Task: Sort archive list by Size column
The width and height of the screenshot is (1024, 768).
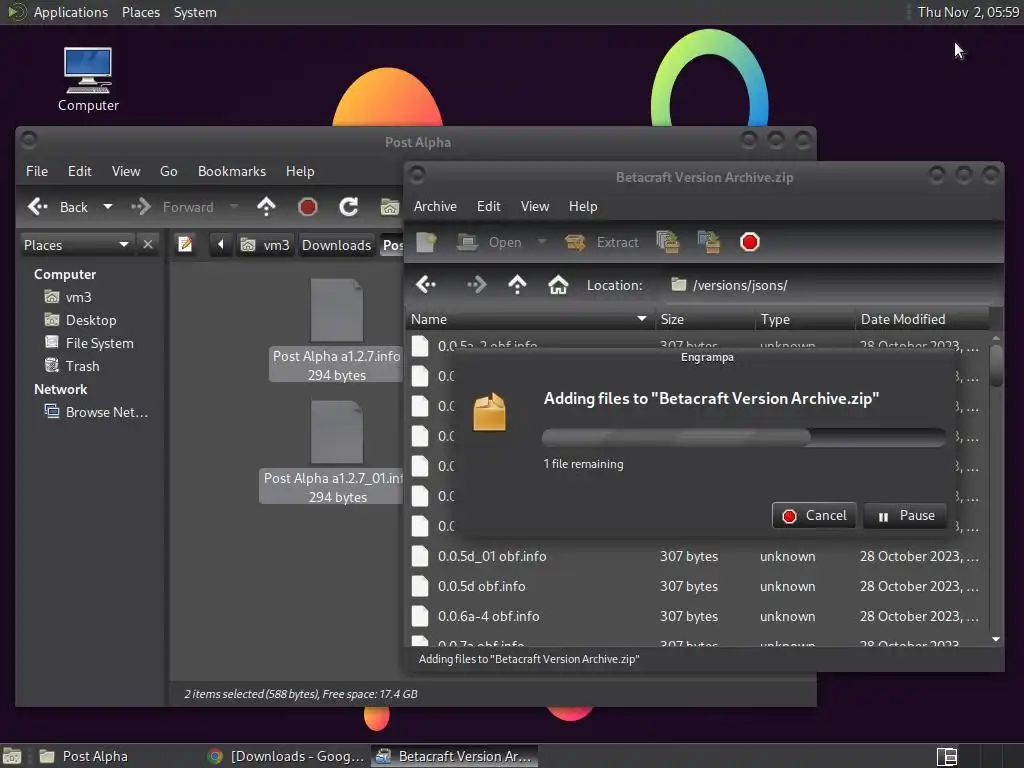Action: (704, 319)
